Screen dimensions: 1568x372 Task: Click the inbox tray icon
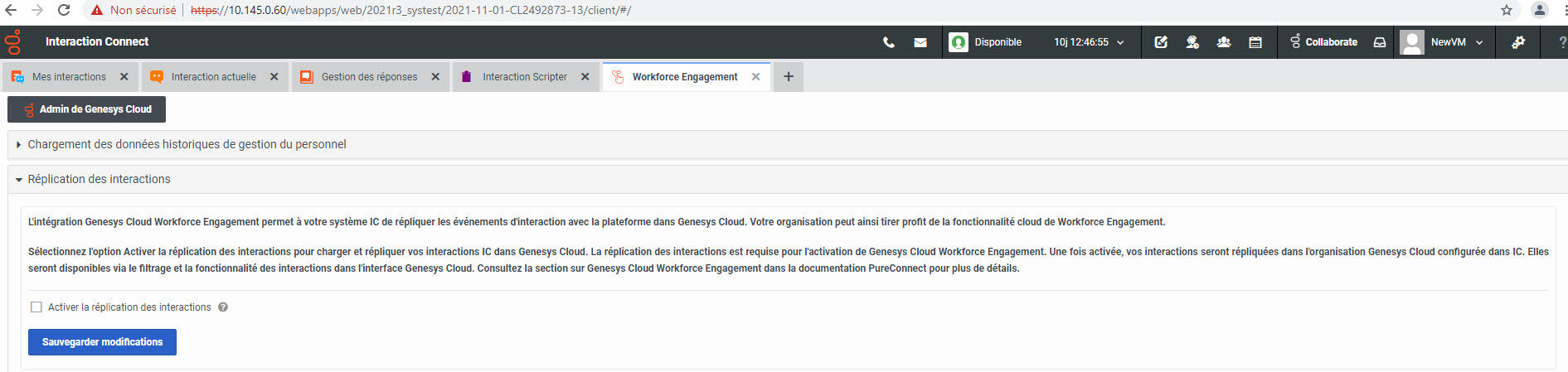click(1380, 42)
